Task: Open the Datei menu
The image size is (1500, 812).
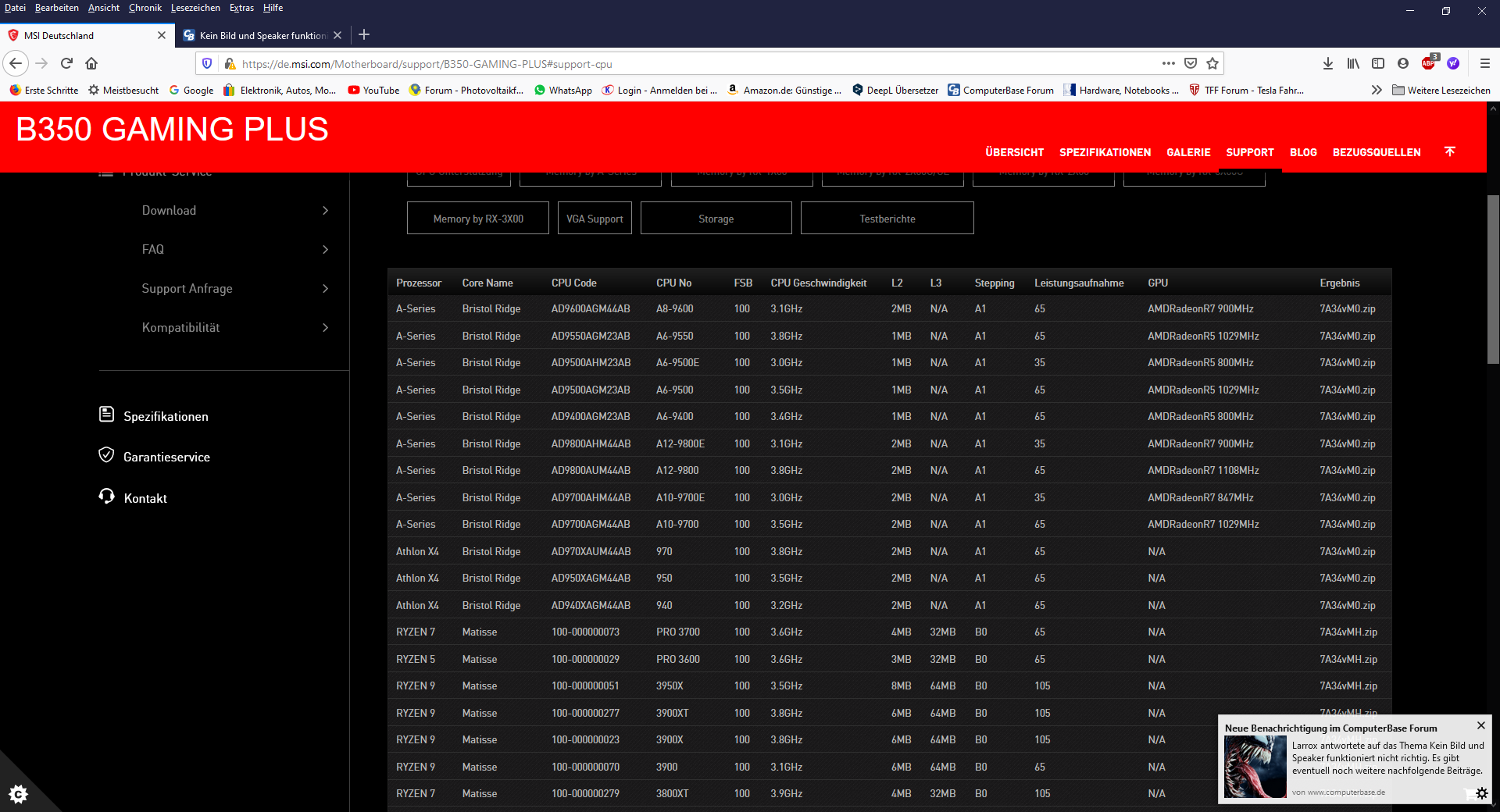Action: pyautogui.click(x=15, y=8)
